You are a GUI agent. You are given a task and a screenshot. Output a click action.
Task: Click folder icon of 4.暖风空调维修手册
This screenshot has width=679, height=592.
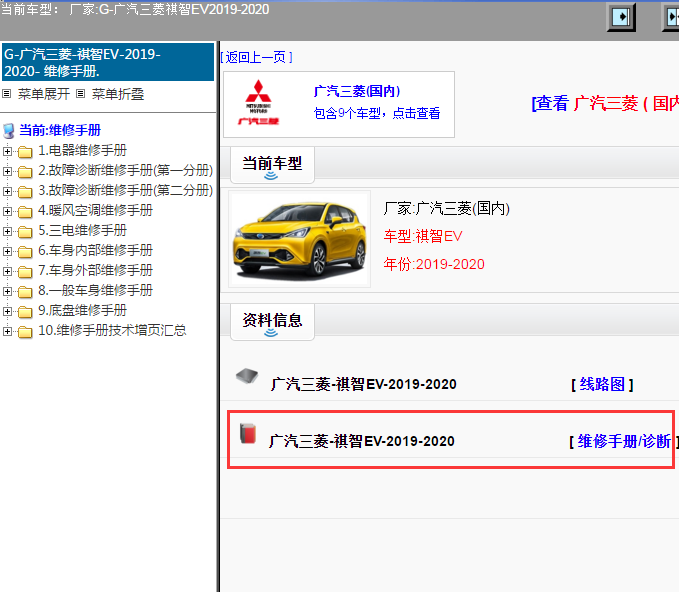point(25,211)
